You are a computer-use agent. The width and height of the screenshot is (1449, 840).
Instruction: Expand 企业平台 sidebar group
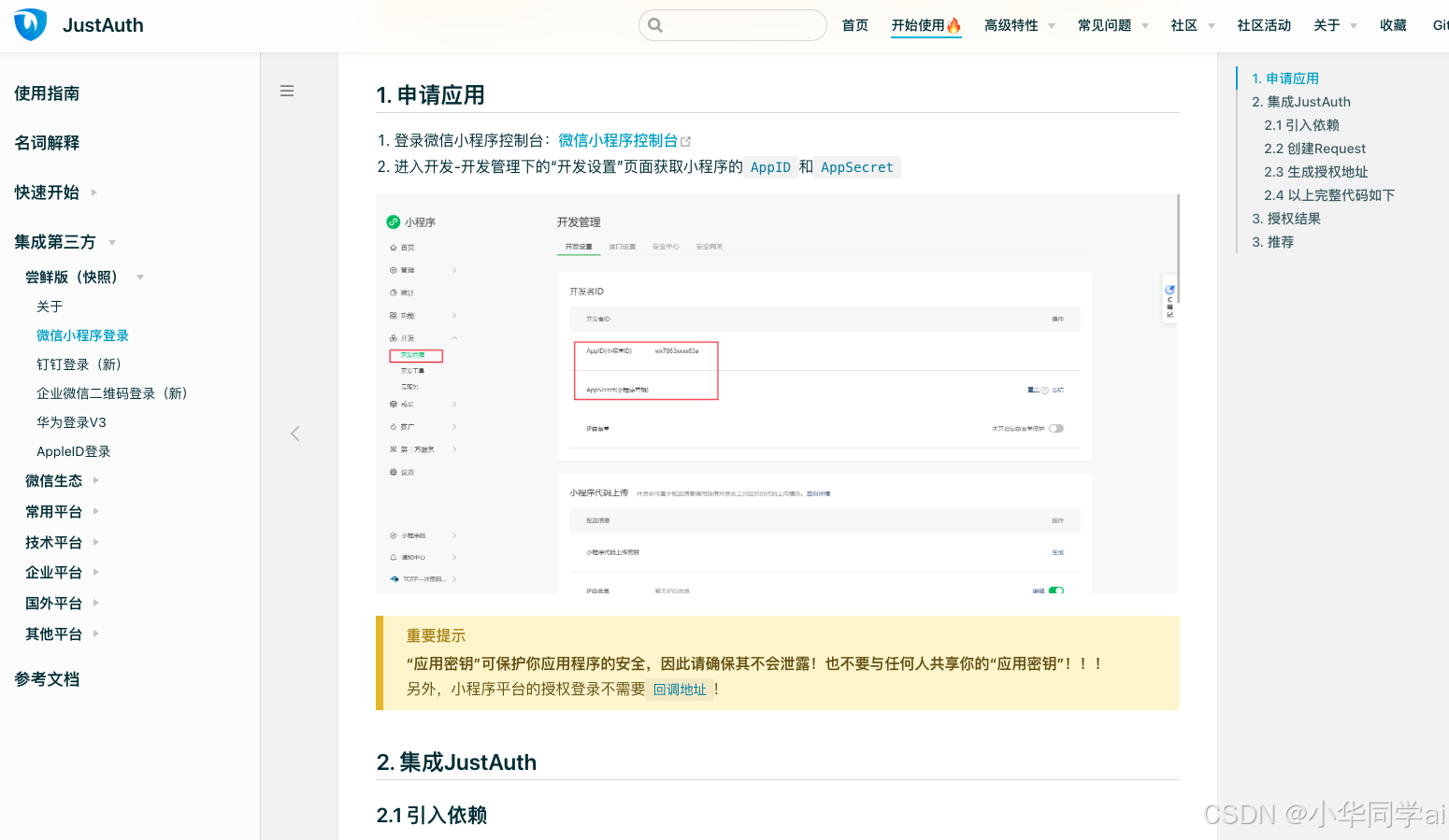click(62, 573)
